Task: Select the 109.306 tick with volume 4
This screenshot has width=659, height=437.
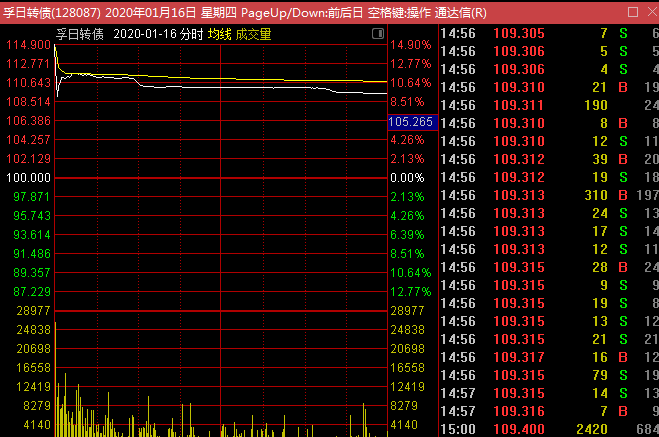Action: (549, 69)
